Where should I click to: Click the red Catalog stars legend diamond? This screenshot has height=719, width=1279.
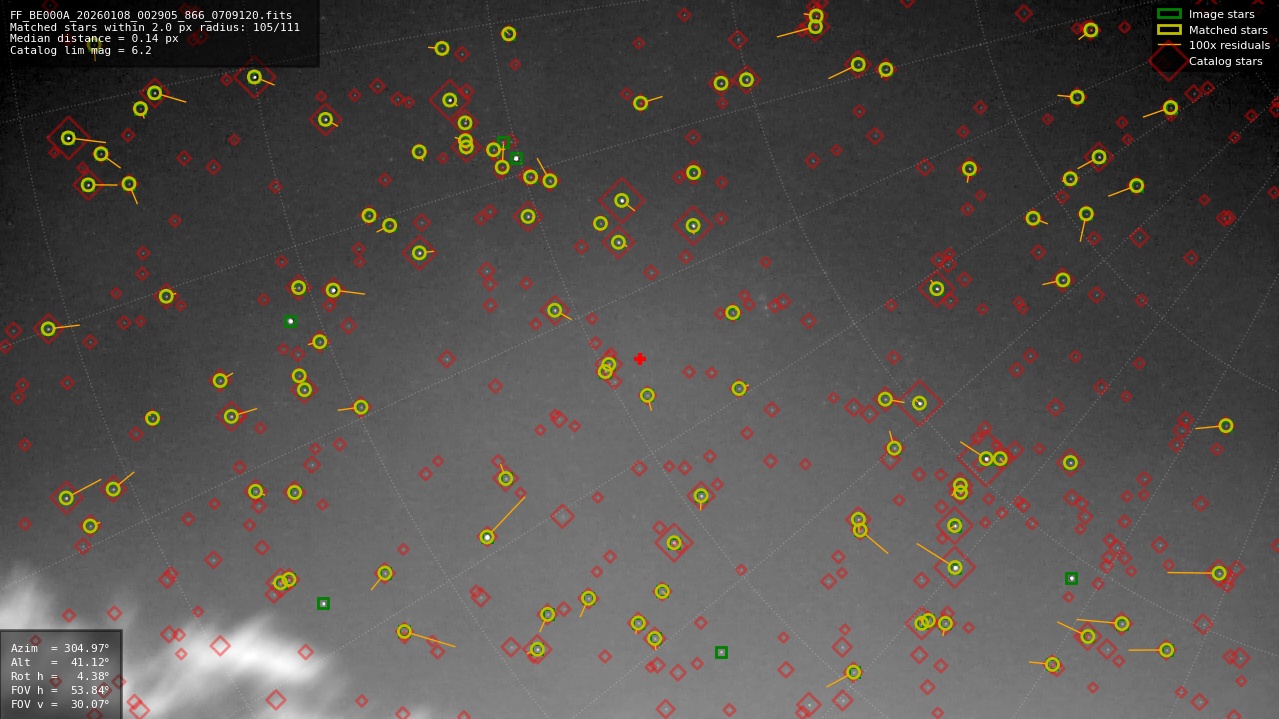pyautogui.click(x=1168, y=60)
